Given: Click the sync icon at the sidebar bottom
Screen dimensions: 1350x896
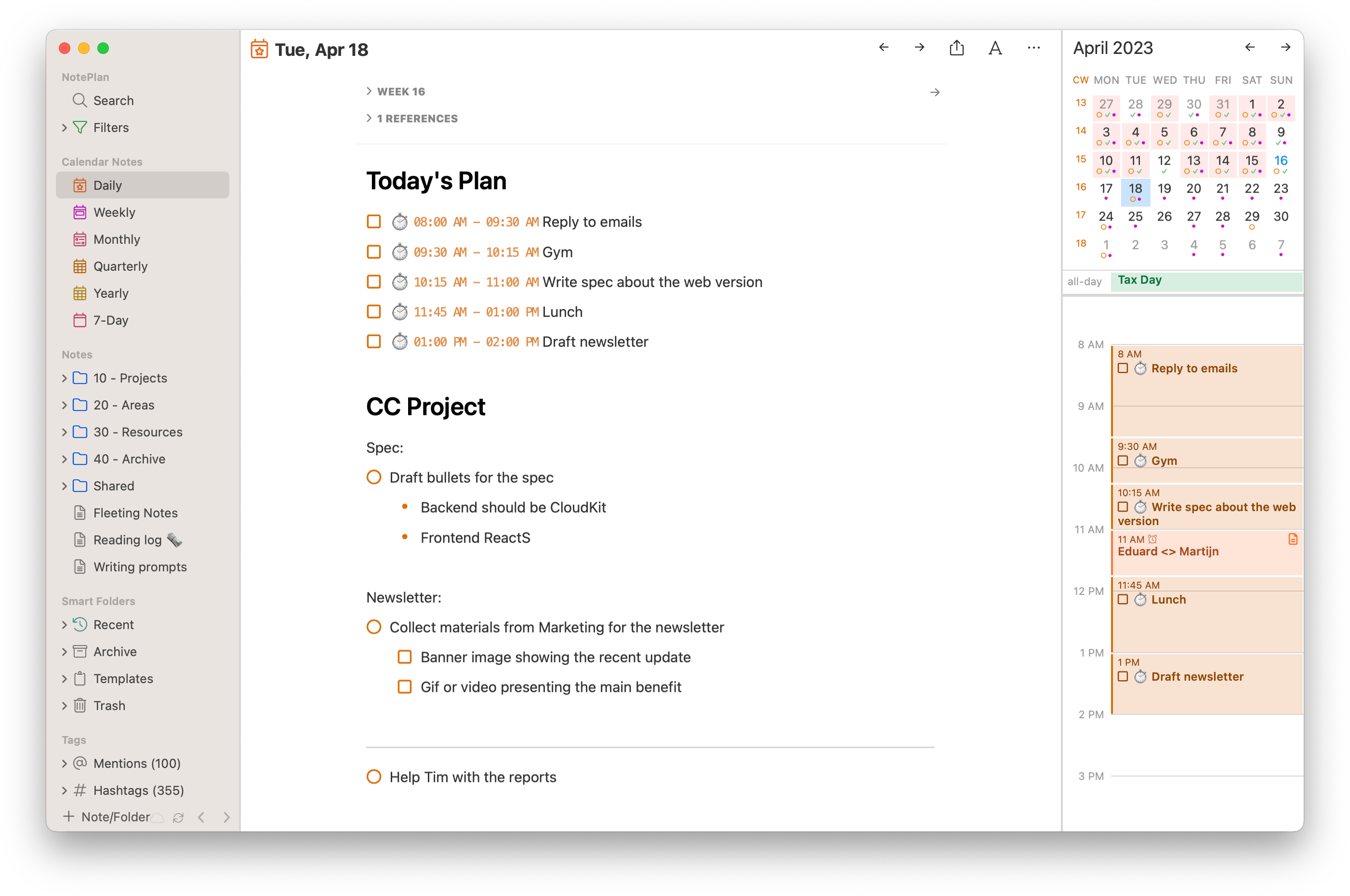Looking at the screenshot, I should click(178, 817).
